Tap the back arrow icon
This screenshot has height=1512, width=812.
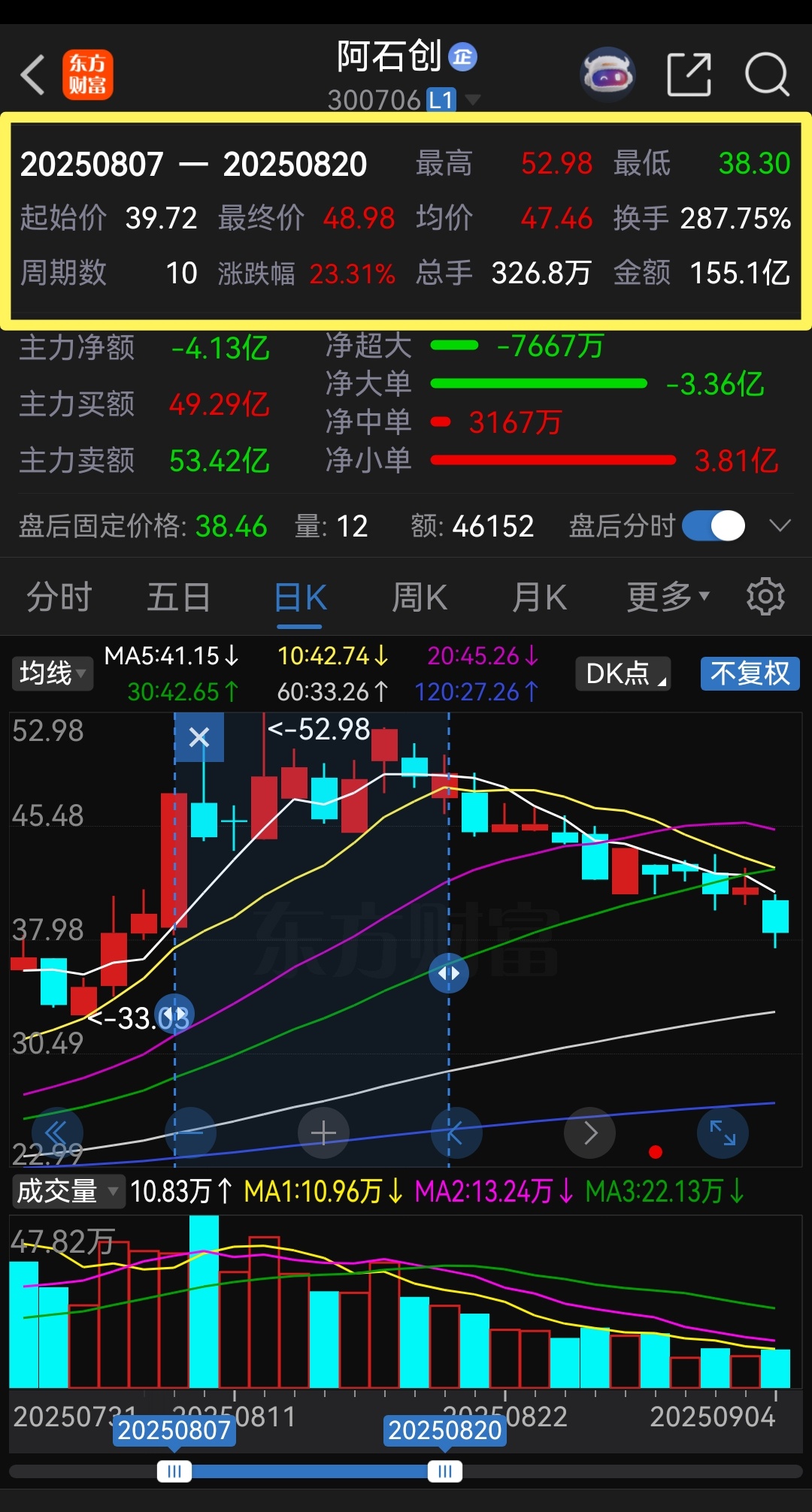pos(32,74)
